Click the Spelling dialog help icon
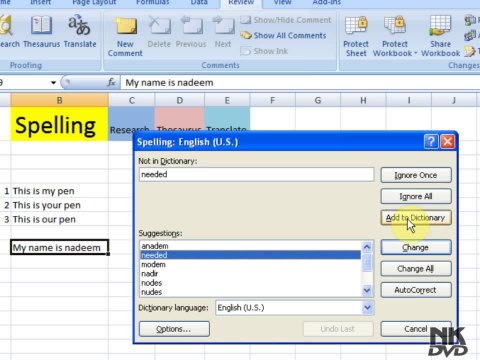The height and width of the screenshot is (360, 480). click(x=431, y=142)
